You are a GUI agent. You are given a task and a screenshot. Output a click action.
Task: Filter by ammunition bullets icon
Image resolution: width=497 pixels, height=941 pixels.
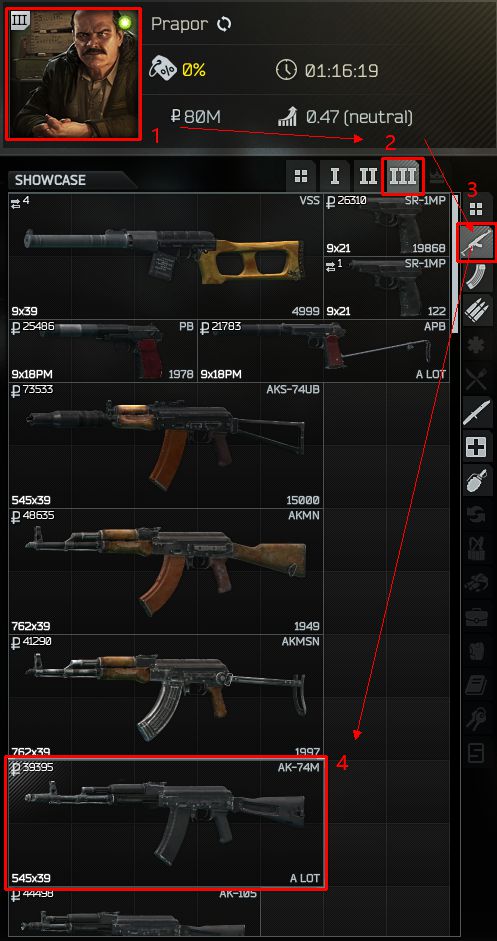(476, 313)
